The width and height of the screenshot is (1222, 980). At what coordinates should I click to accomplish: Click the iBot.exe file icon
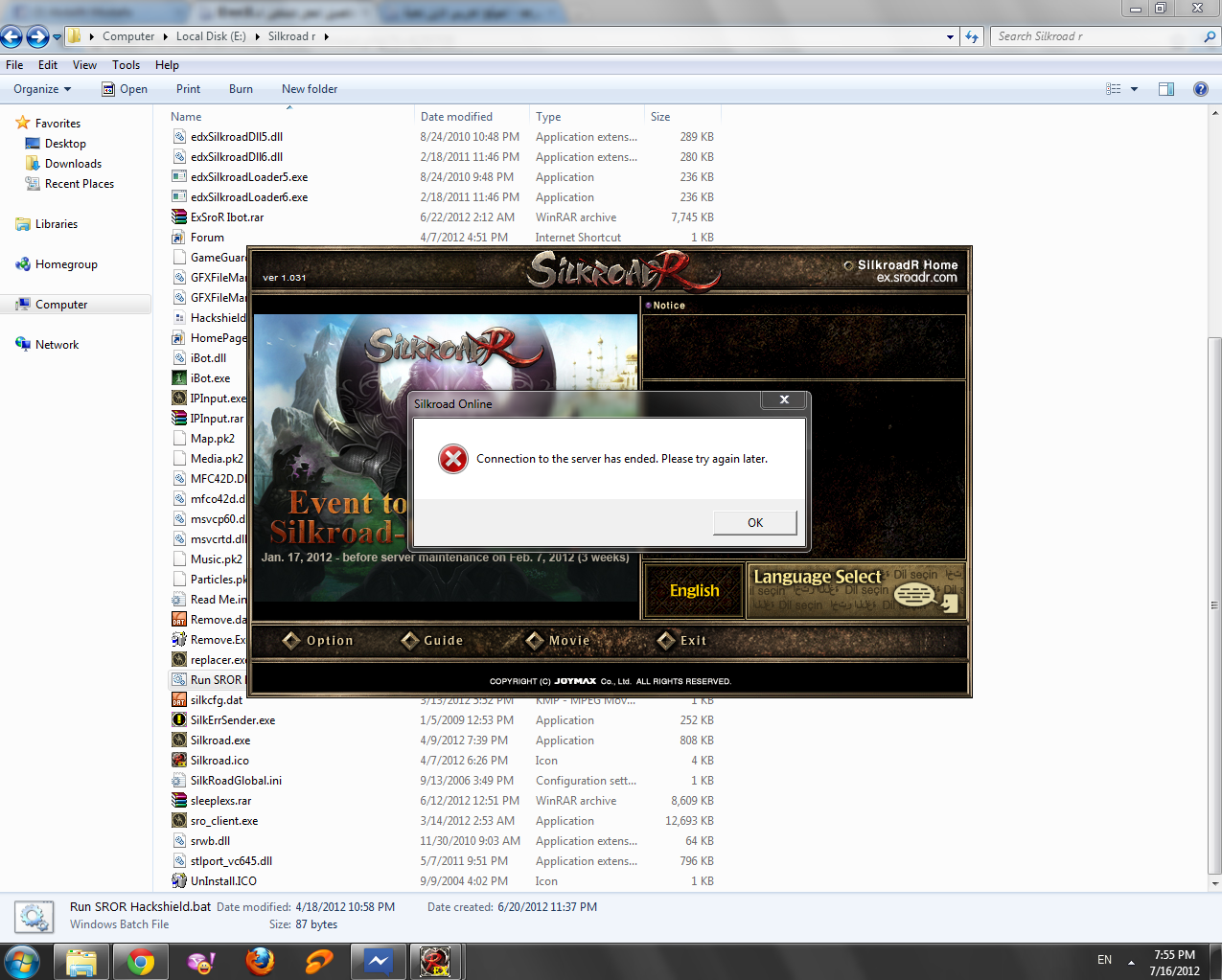[179, 378]
